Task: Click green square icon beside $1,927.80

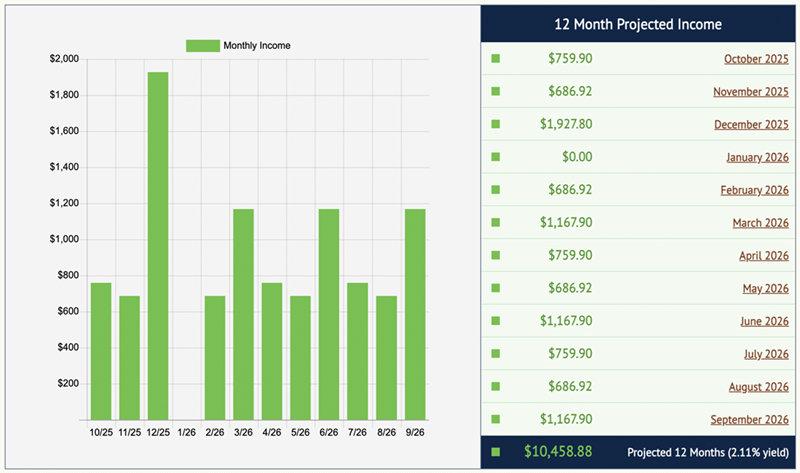Action: coord(495,125)
